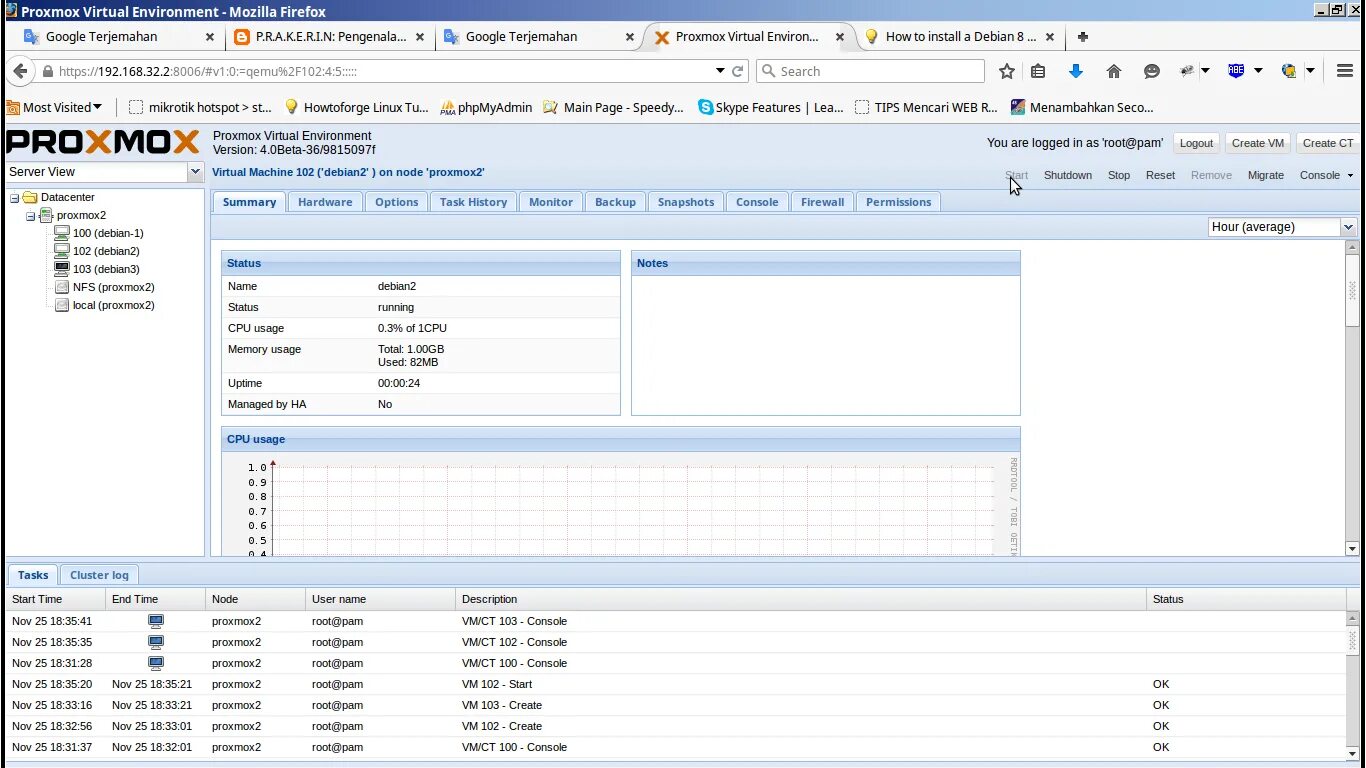Click the VM Migrate button
1366x768 pixels.
(x=1266, y=175)
